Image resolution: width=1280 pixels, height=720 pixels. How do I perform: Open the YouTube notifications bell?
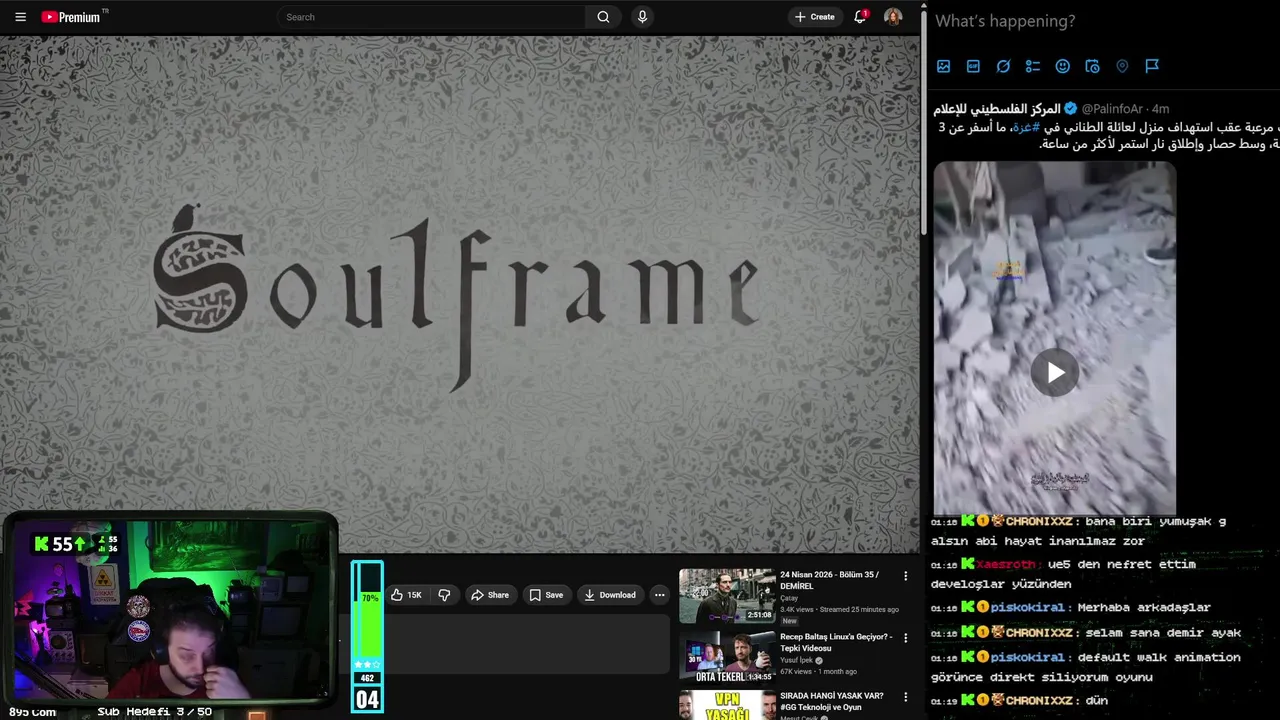pyautogui.click(x=860, y=17)
